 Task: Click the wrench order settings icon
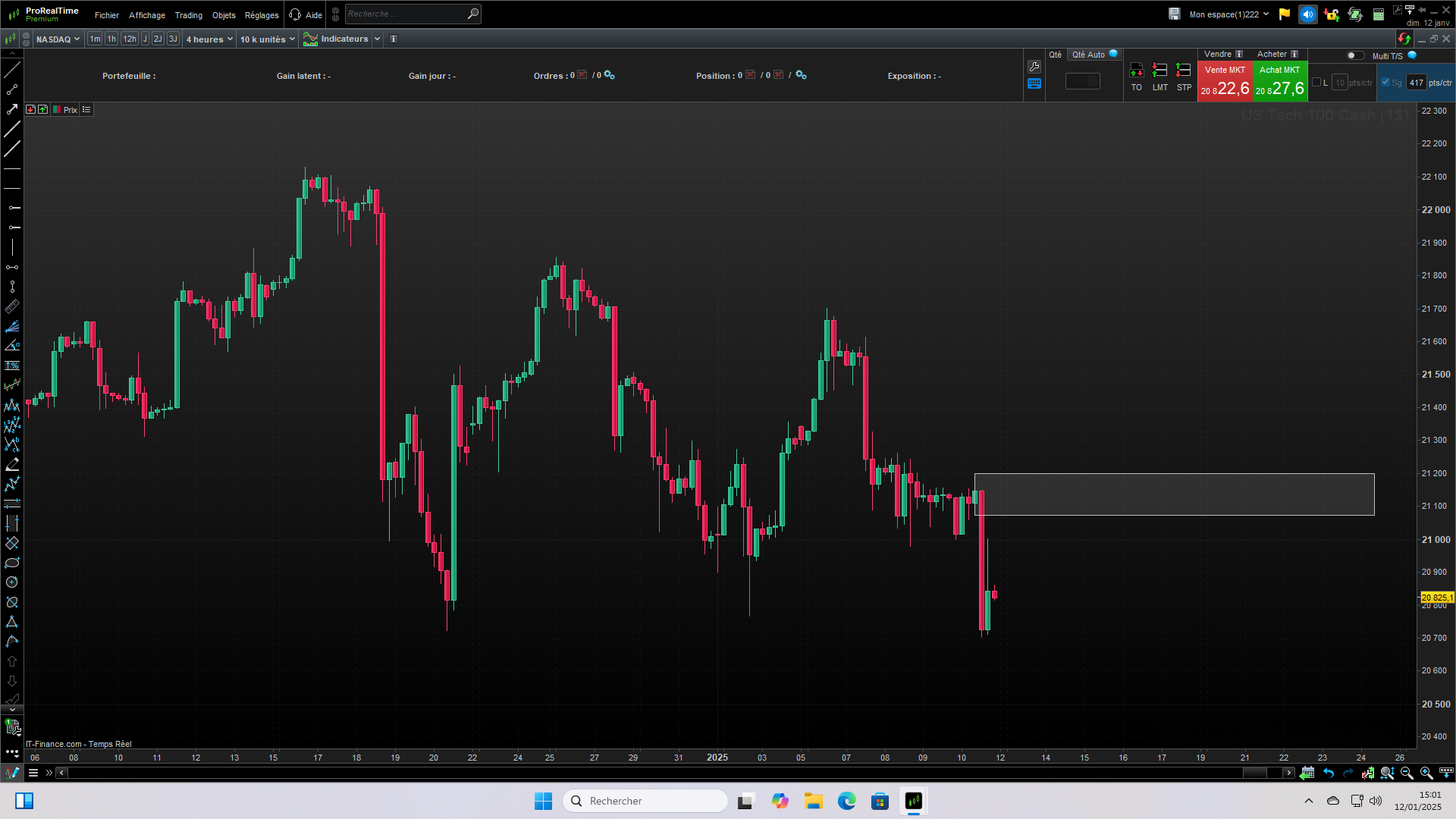click(x=1034, y=67)
